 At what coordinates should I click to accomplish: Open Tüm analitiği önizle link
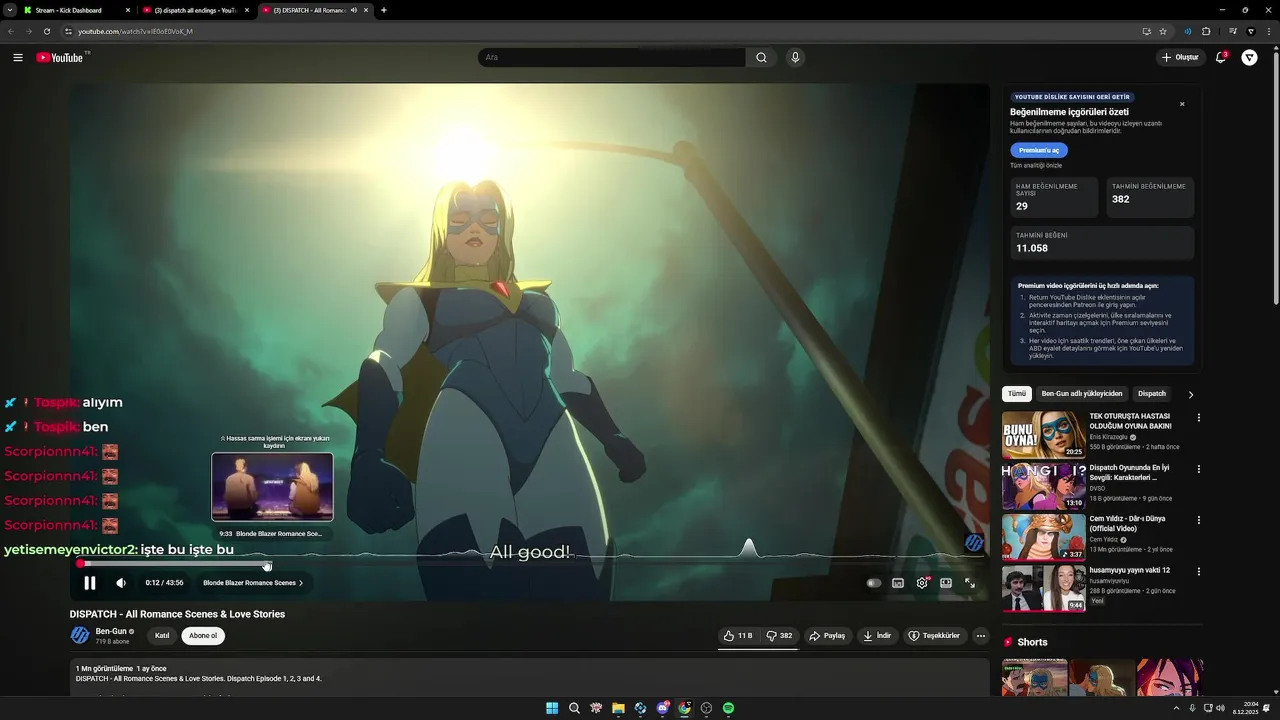(1036, 166)
